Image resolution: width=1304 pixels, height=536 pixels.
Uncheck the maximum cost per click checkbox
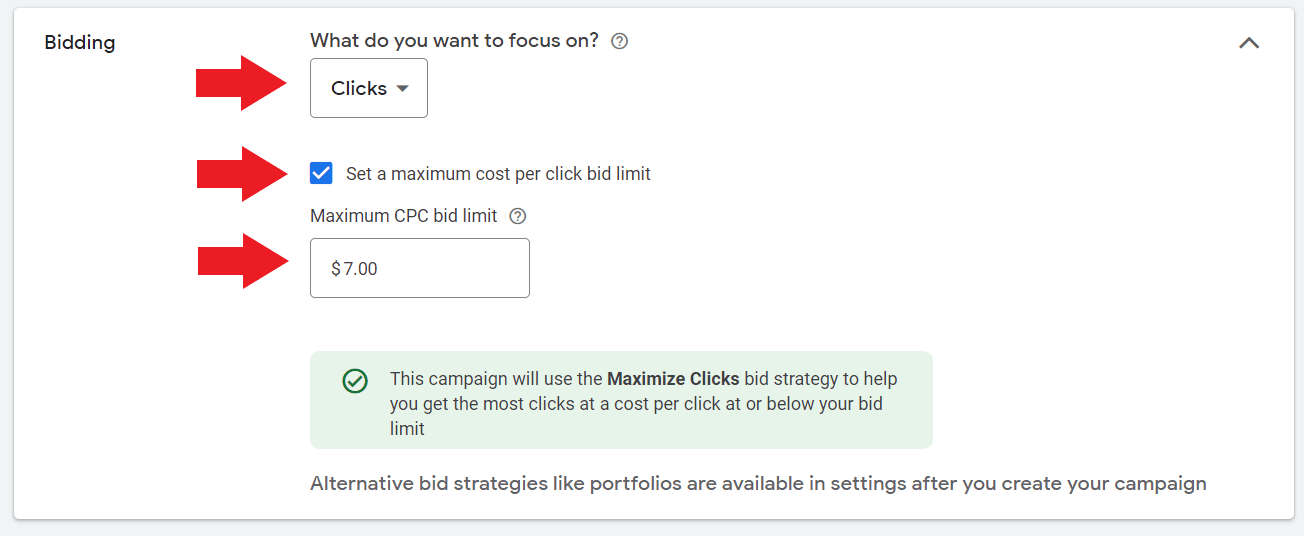[321, 174]
